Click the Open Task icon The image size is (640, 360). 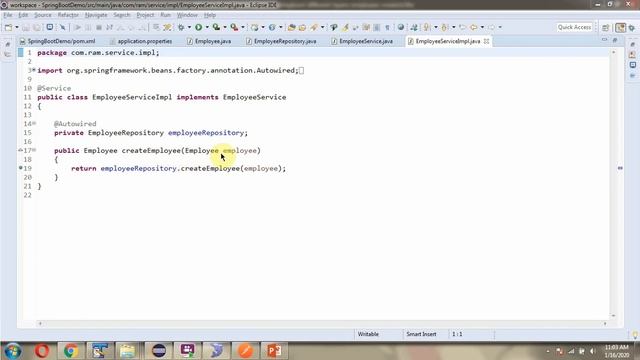(x=302, y=27)
